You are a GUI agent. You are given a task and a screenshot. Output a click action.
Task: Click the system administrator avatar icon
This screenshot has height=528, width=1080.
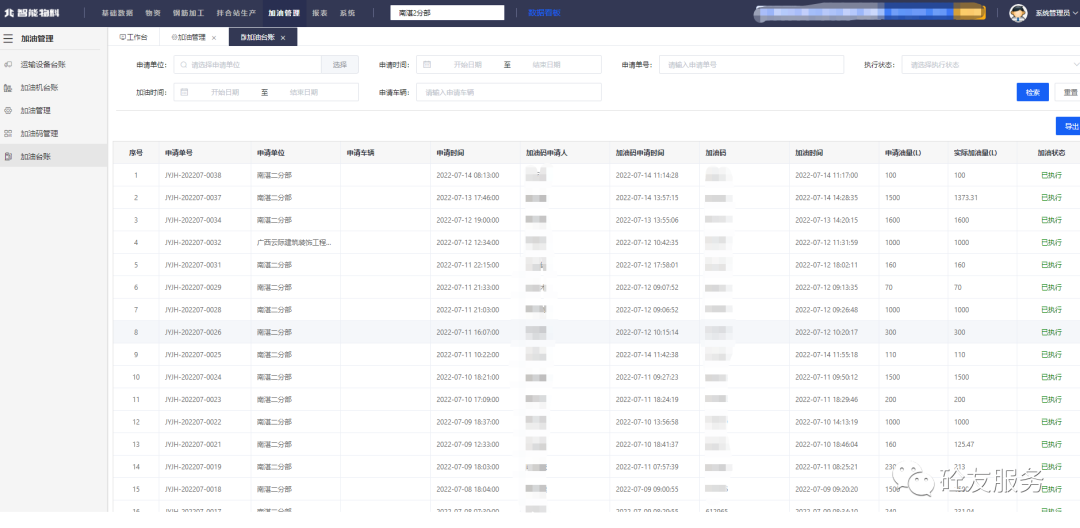[x=1018, y=13]
